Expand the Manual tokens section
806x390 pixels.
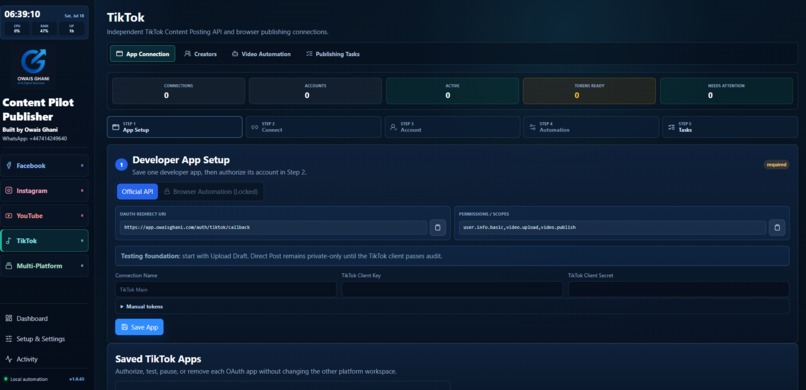[452, 306]
